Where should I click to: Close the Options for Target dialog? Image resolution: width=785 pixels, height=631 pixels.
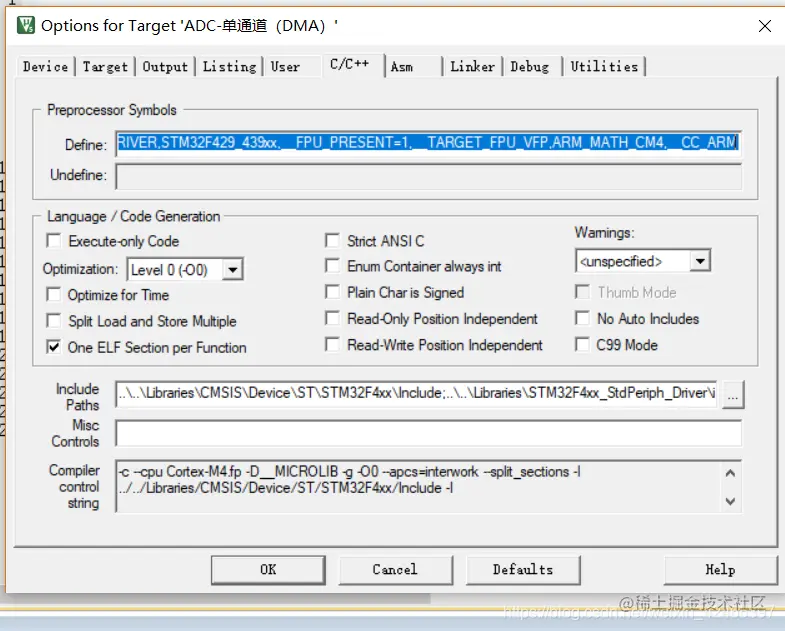(x=764, y=26)
